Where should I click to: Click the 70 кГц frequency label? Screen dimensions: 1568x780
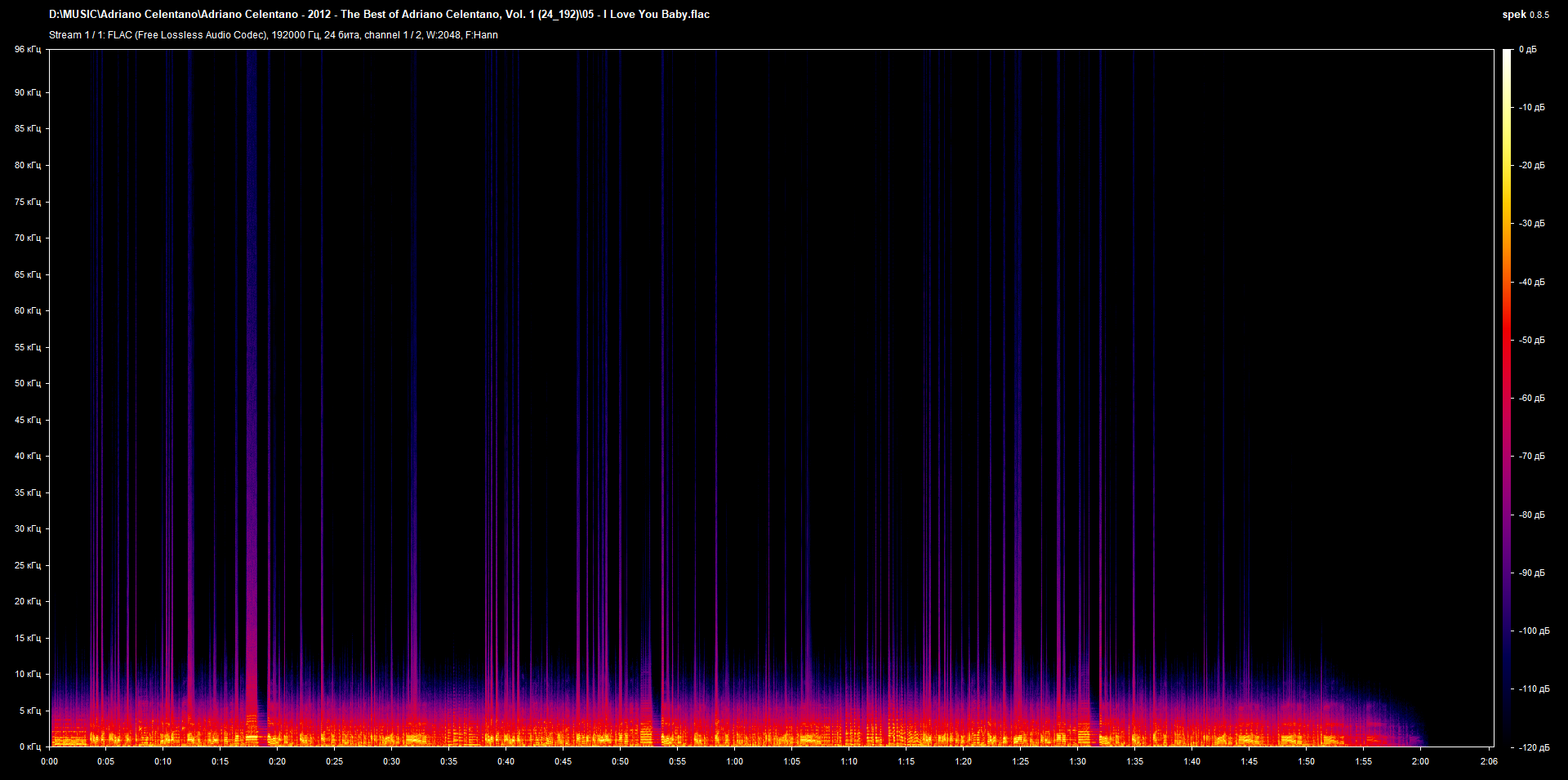coord(27,238)
